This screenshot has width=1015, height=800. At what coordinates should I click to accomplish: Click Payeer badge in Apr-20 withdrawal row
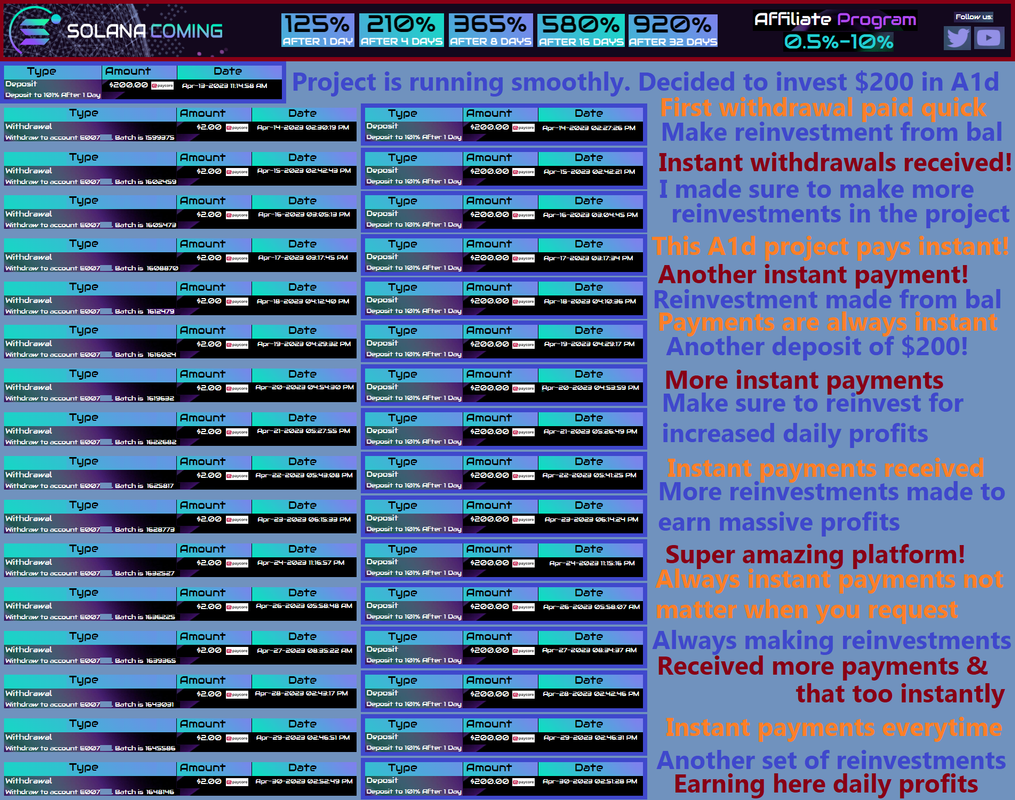237,388
